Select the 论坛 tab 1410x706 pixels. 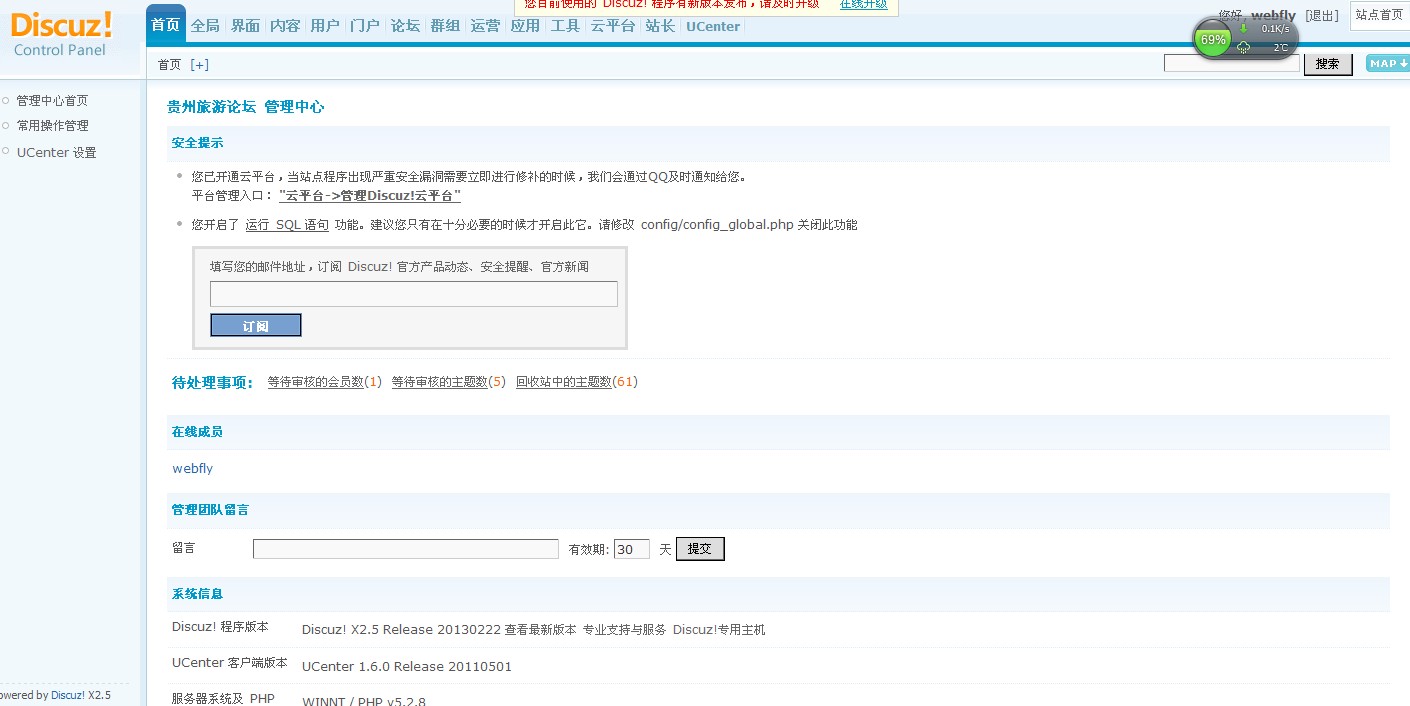(405, 26)
